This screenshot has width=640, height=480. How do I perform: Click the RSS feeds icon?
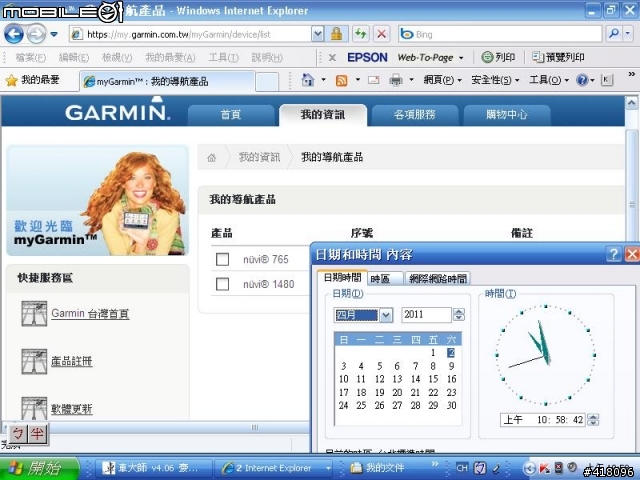pos(341,80)
